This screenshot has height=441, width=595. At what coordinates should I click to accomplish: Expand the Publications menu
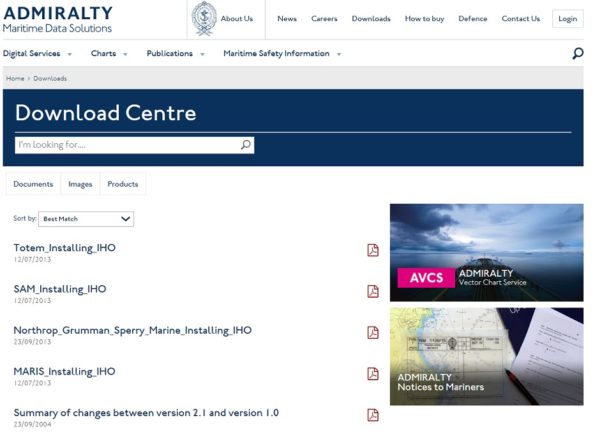pyautogui.click(x=175, y=54)
